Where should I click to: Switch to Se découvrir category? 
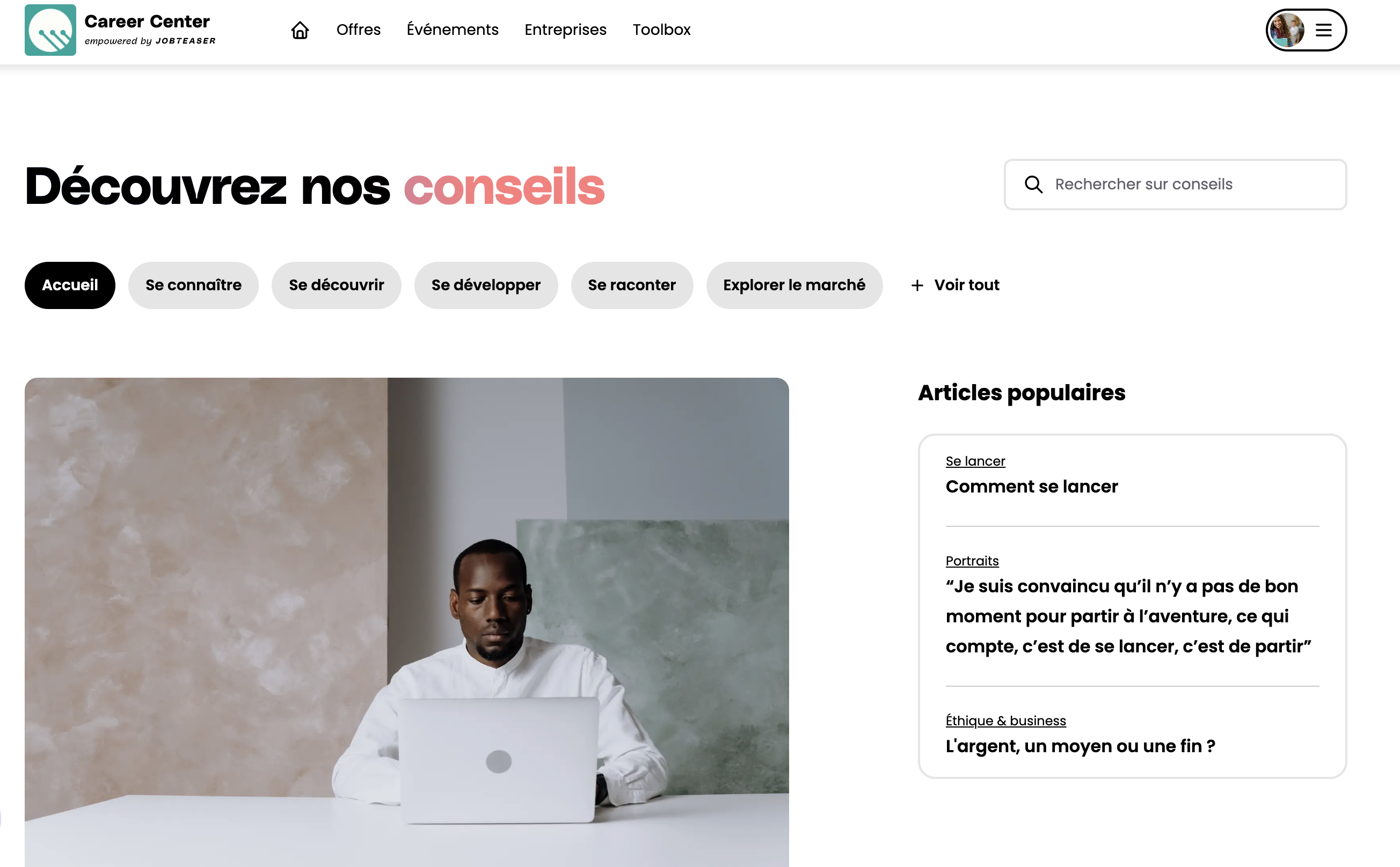tap(336, 285)
